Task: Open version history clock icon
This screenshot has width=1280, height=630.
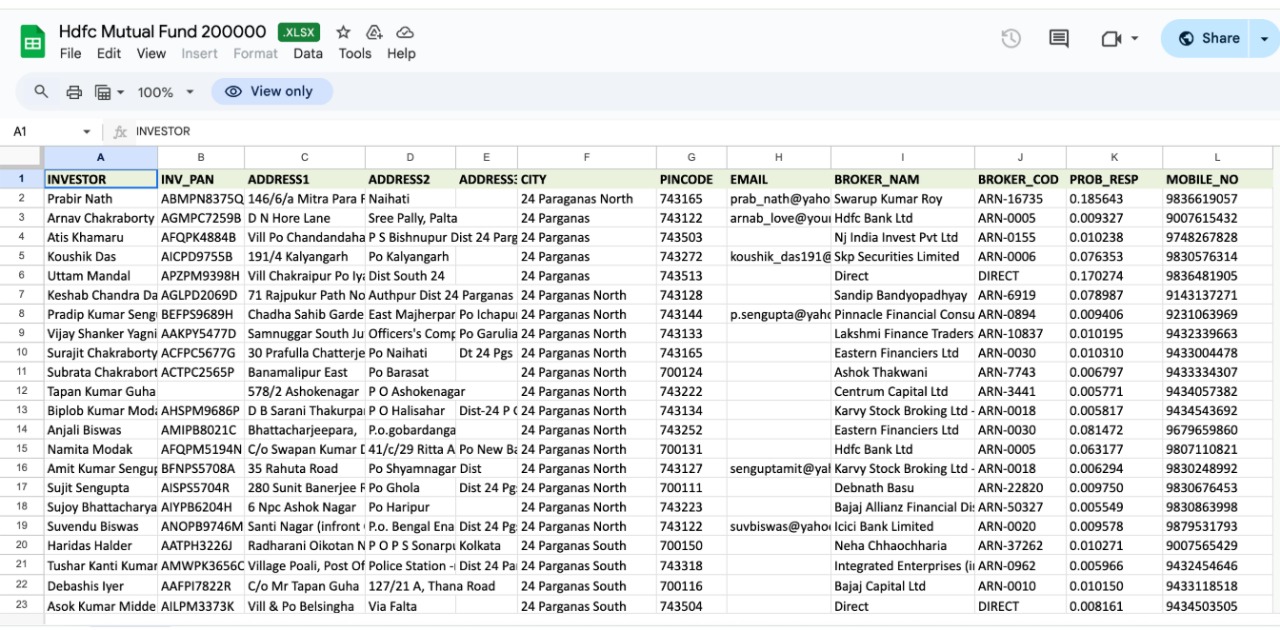Action: (x=1011, y=38)
